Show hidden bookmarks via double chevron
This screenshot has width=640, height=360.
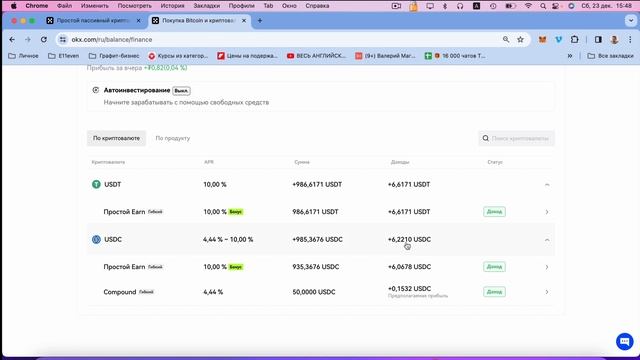(x=570, y=56)
